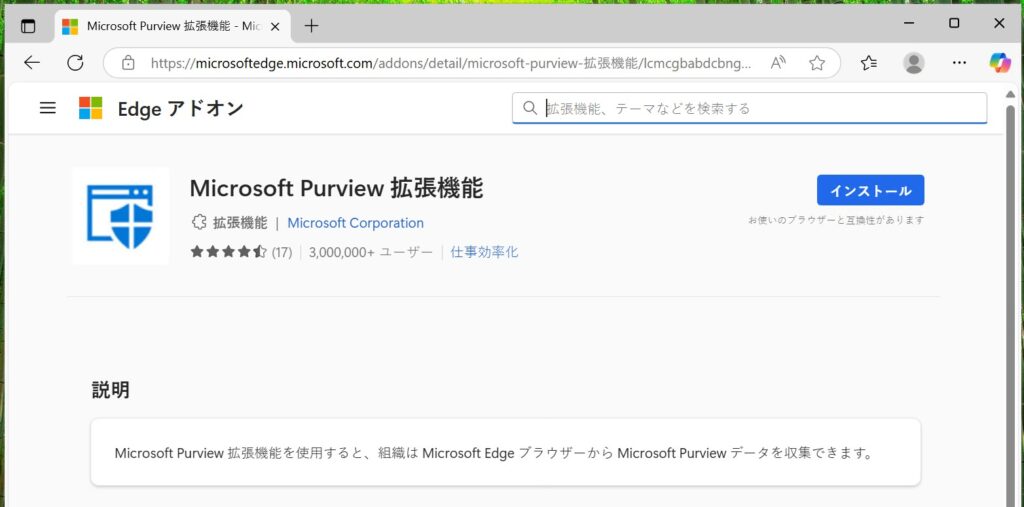Activate Read aloud icon
Image resolution: width=1024 pixels, height=507 pixels.
point(778,63)
